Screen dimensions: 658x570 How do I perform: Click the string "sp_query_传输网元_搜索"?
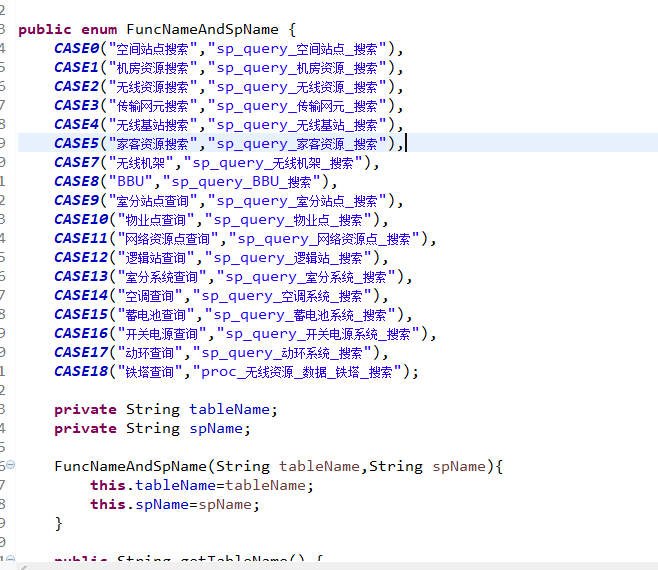pyautogui.click(x=297, y=106)
